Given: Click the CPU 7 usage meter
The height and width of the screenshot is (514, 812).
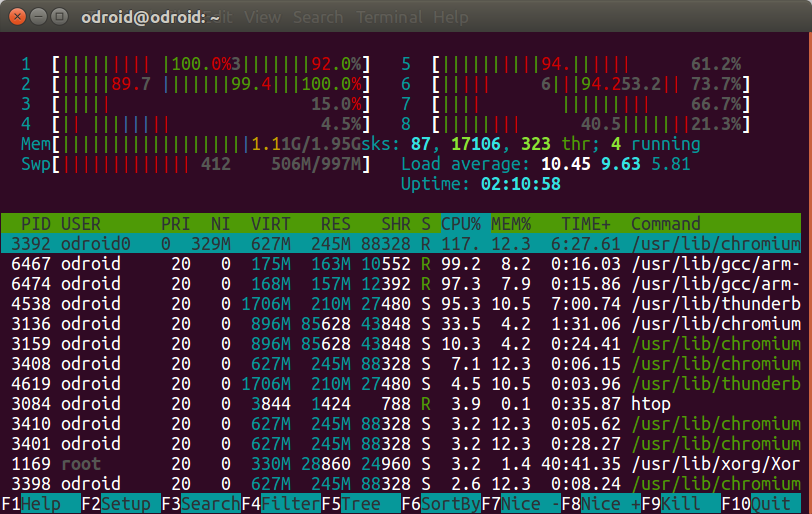Looking at the screenshot, I should [591, 104].
